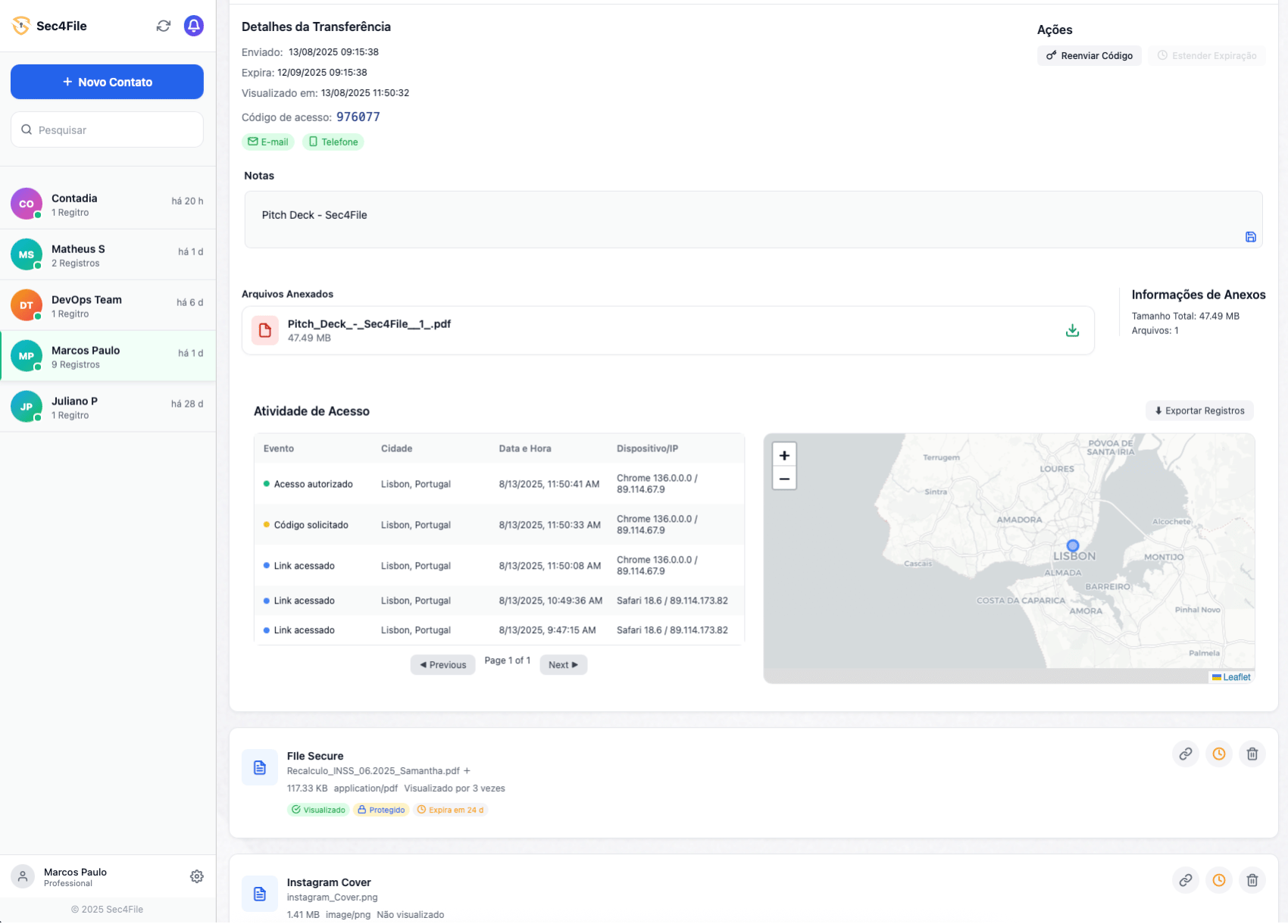The width and height of the screenshot is (1288, 924).
Task: Delete the Instagram Cover transfer
Action: [x=1252, y=880]
